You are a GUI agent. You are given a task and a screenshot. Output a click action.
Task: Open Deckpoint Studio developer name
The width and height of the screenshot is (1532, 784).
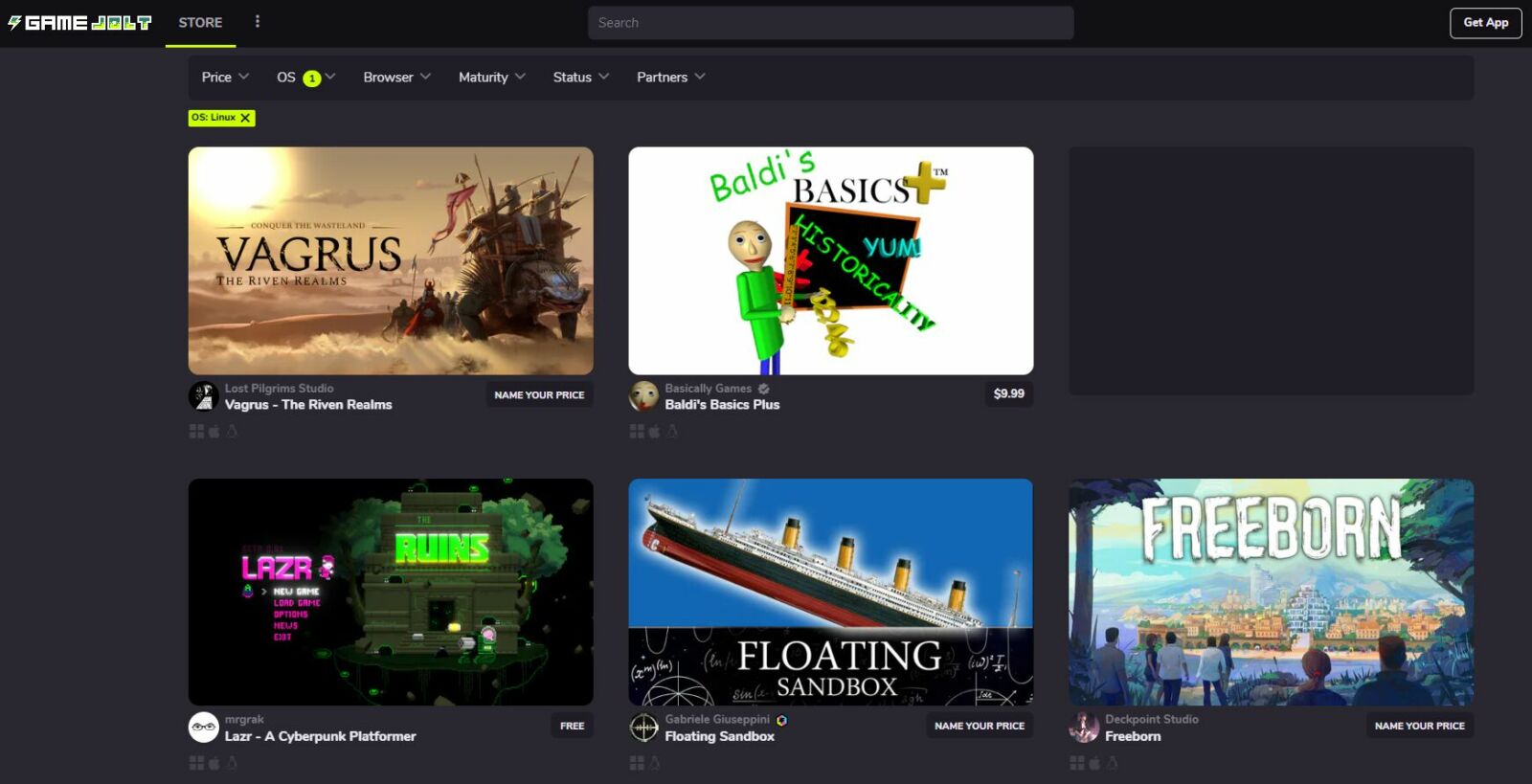click(1152, 720)
